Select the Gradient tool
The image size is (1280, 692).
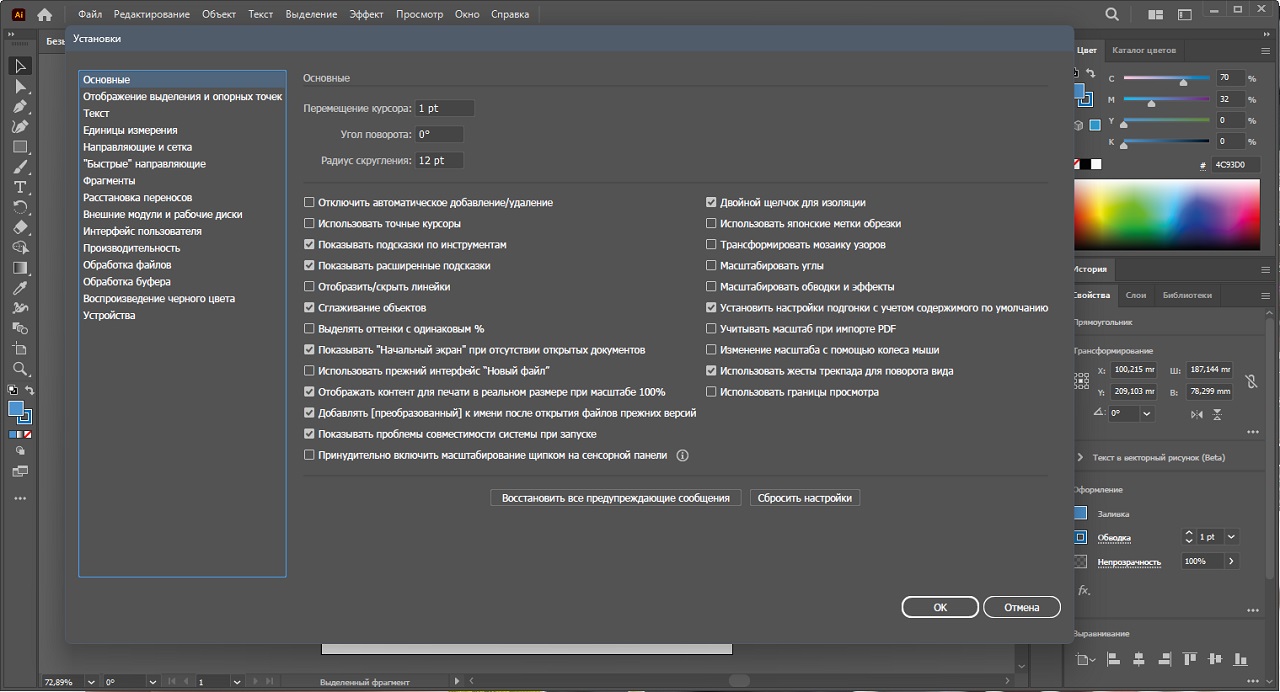coord(20,268)
